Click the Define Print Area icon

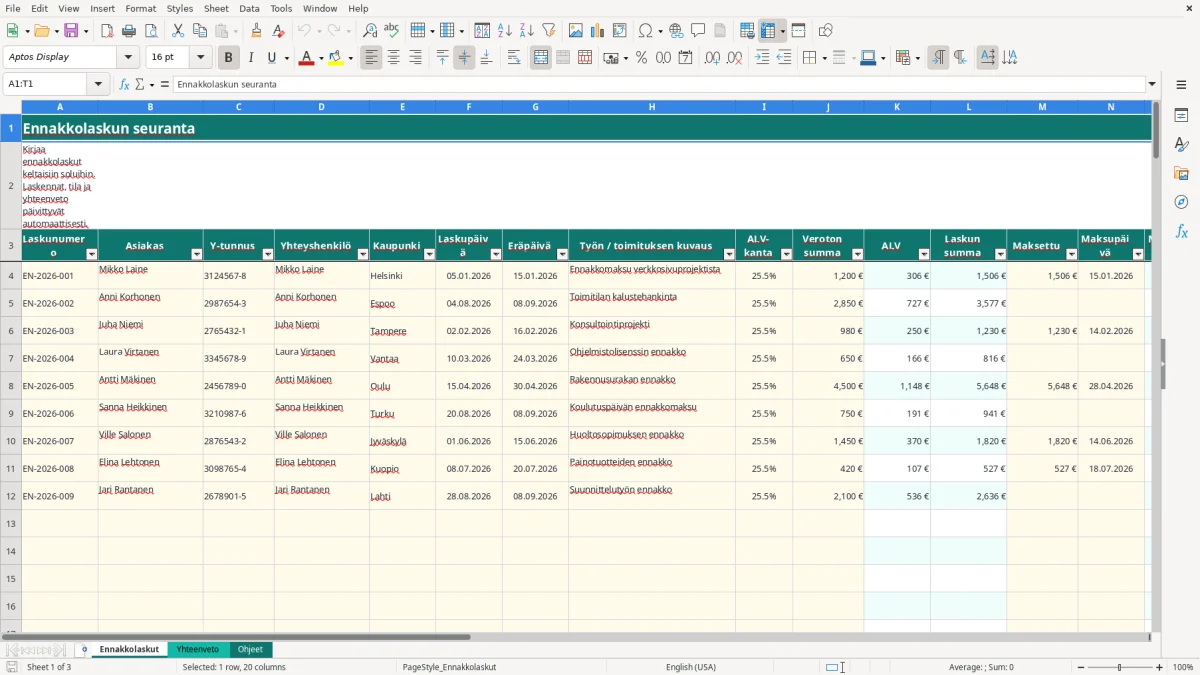(x=747, y=31)
